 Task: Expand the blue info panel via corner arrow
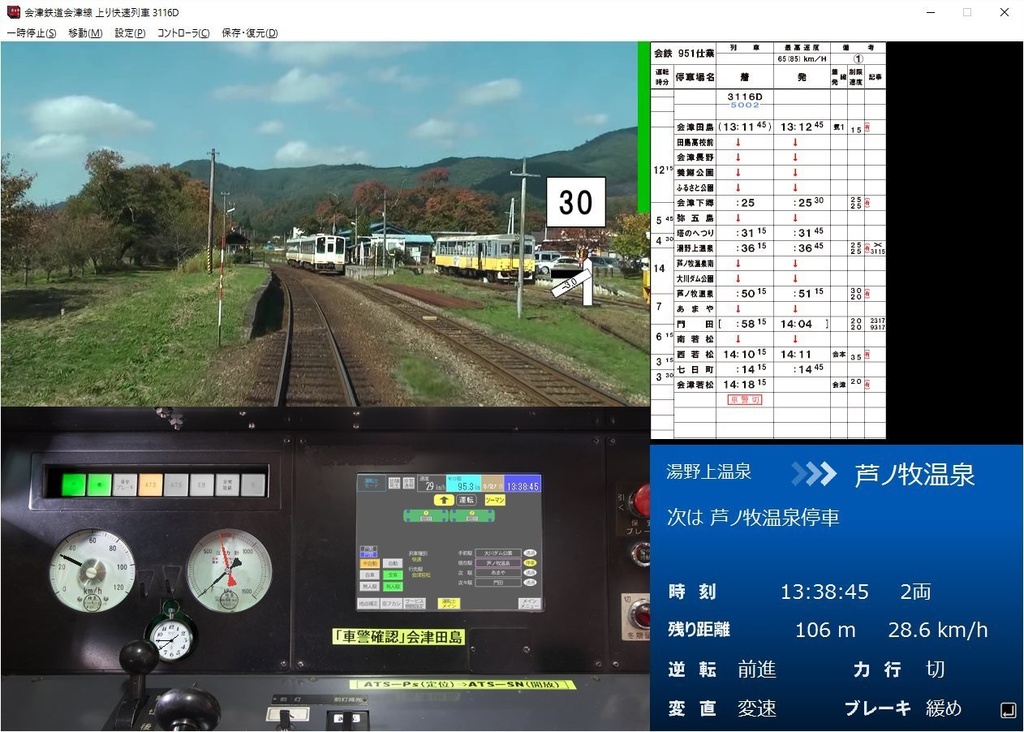(x=1008, y=710)
